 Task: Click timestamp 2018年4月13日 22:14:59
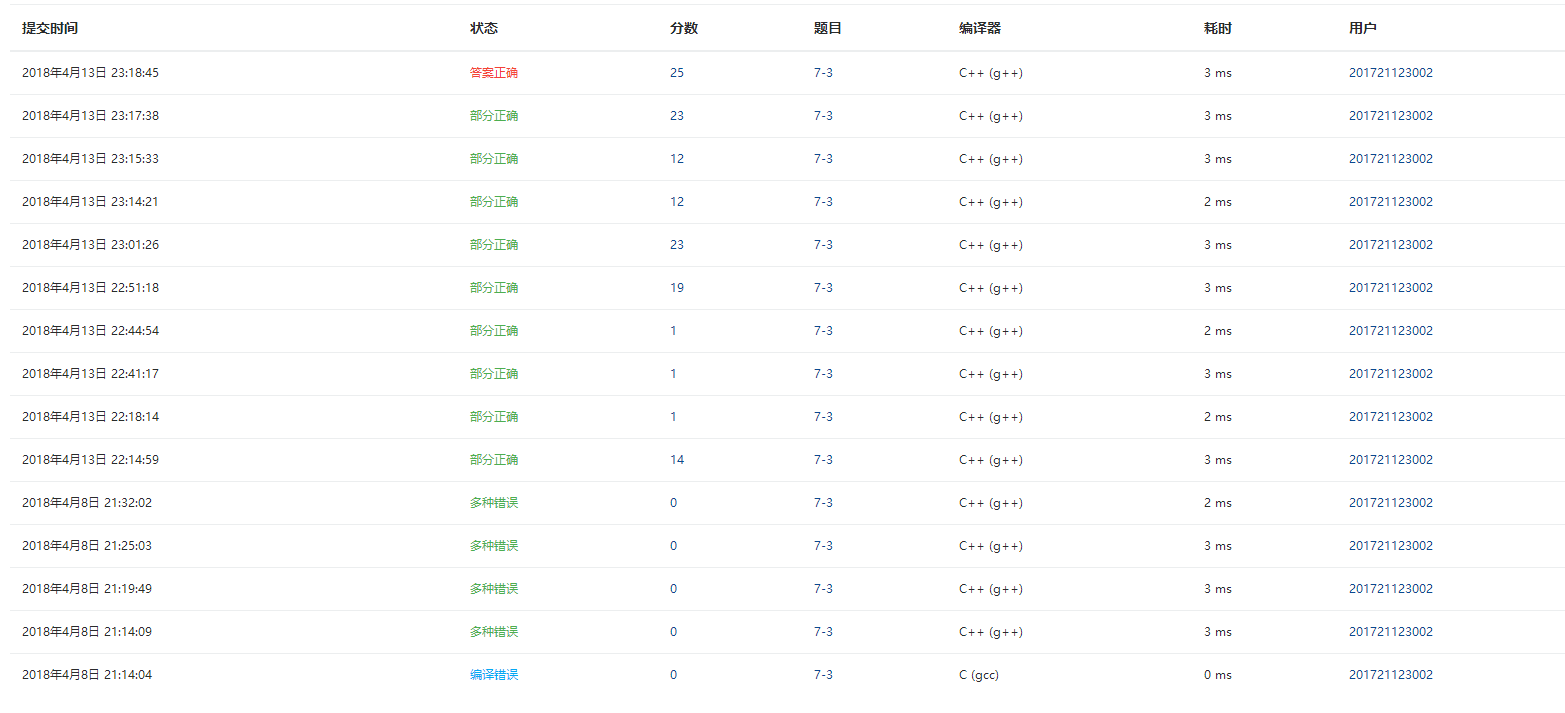tap(90, 460)
